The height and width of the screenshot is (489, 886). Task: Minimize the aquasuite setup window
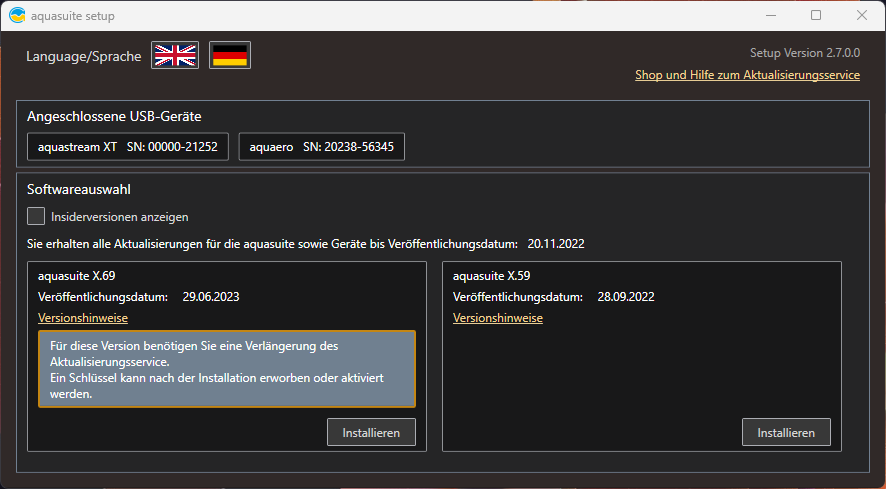(770, 15)
